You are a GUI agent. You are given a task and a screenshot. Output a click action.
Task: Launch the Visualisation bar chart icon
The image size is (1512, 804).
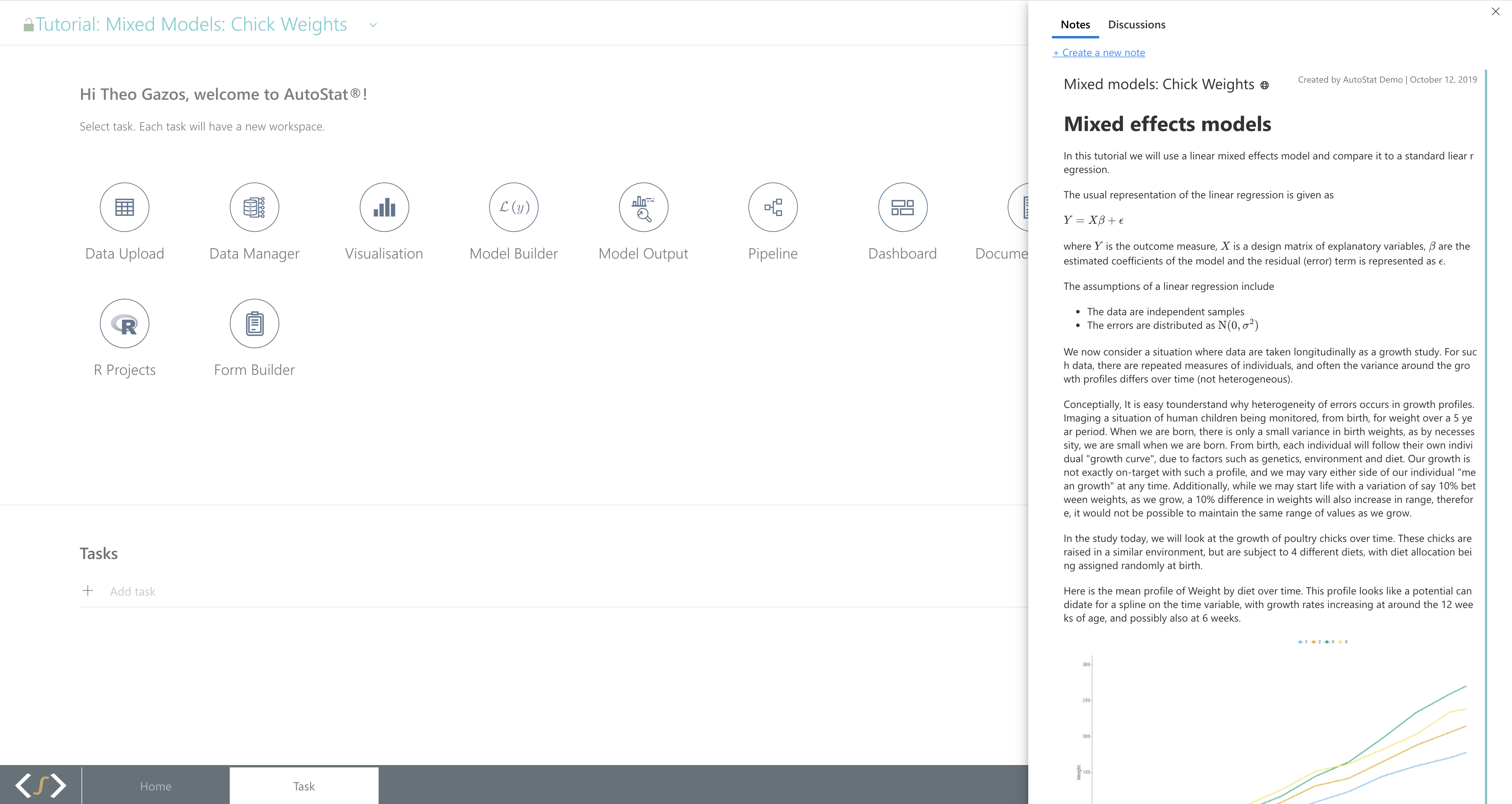384,207
